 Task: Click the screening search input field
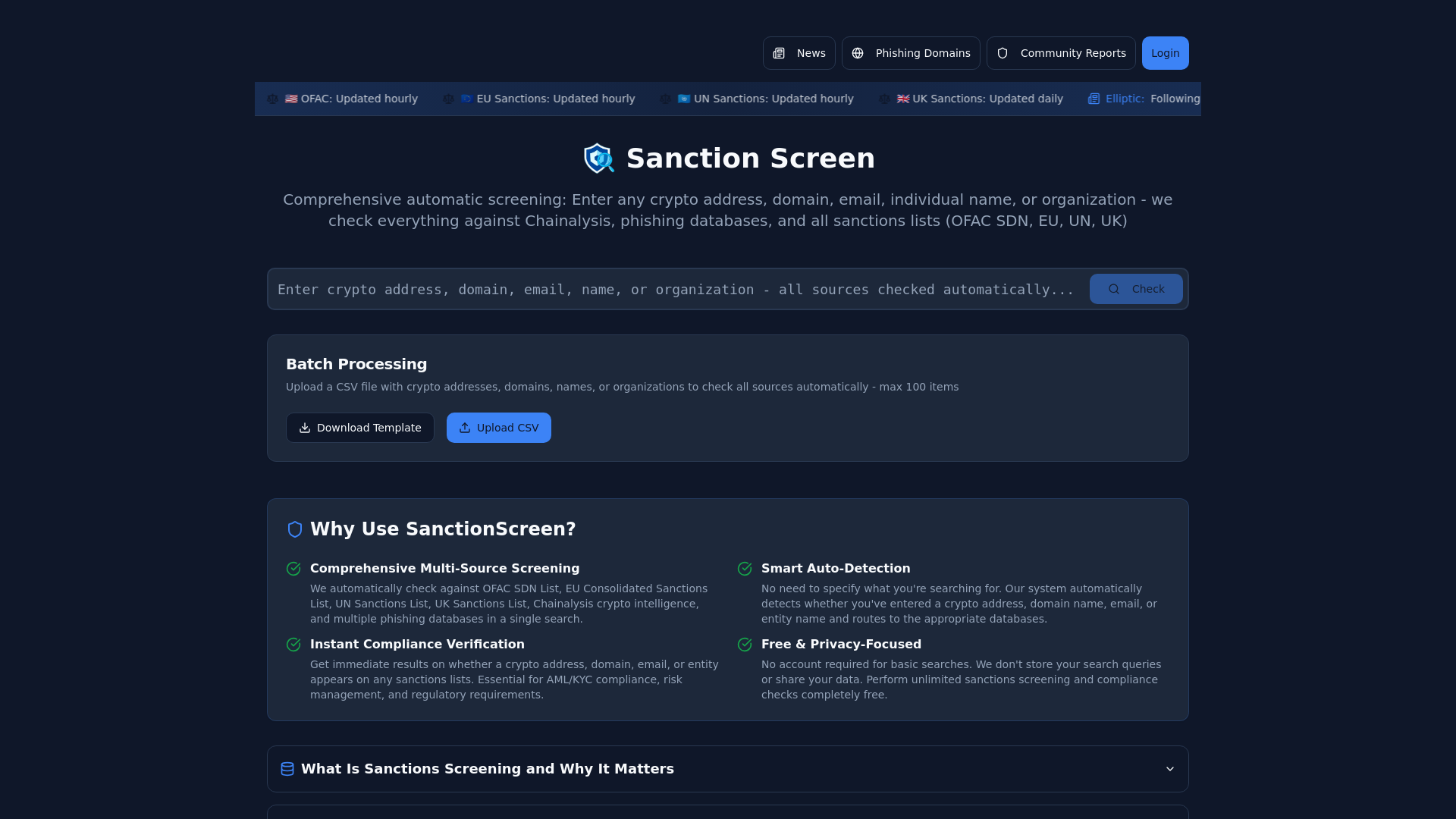tap(675, 289)
